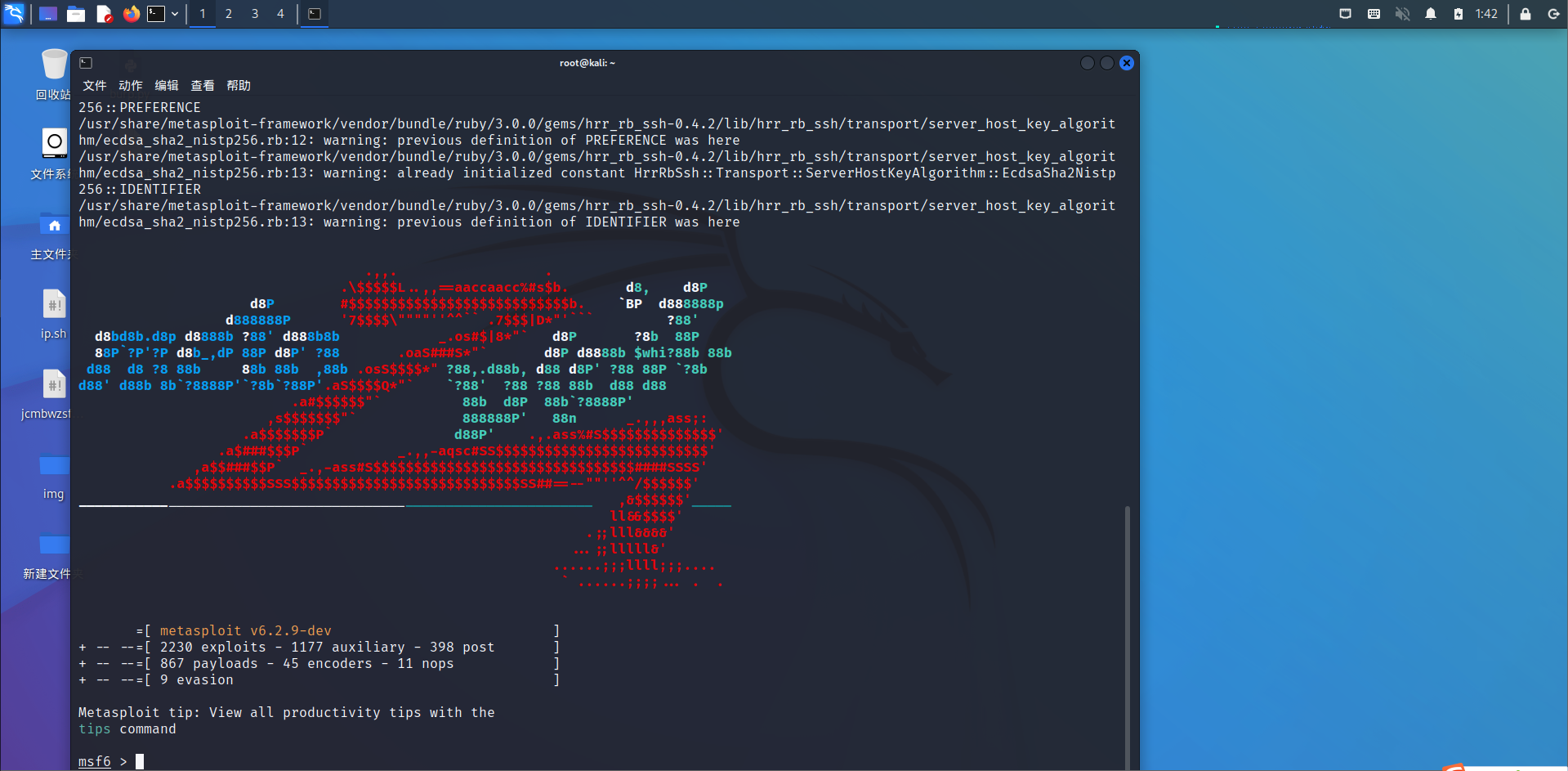Launch Firefox from the top panel
Screen dimensions: 1568x771
(131, 14)
